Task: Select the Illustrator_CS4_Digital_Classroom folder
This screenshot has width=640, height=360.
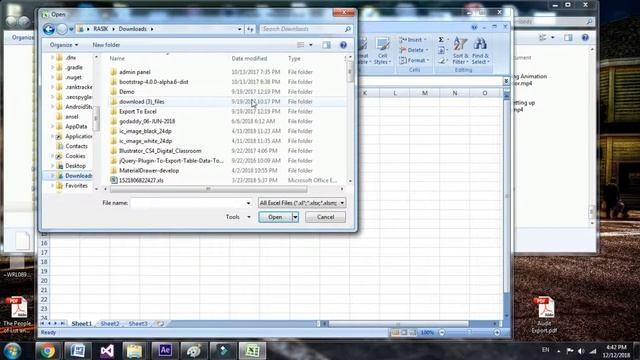Action: [x=160, y=151]
